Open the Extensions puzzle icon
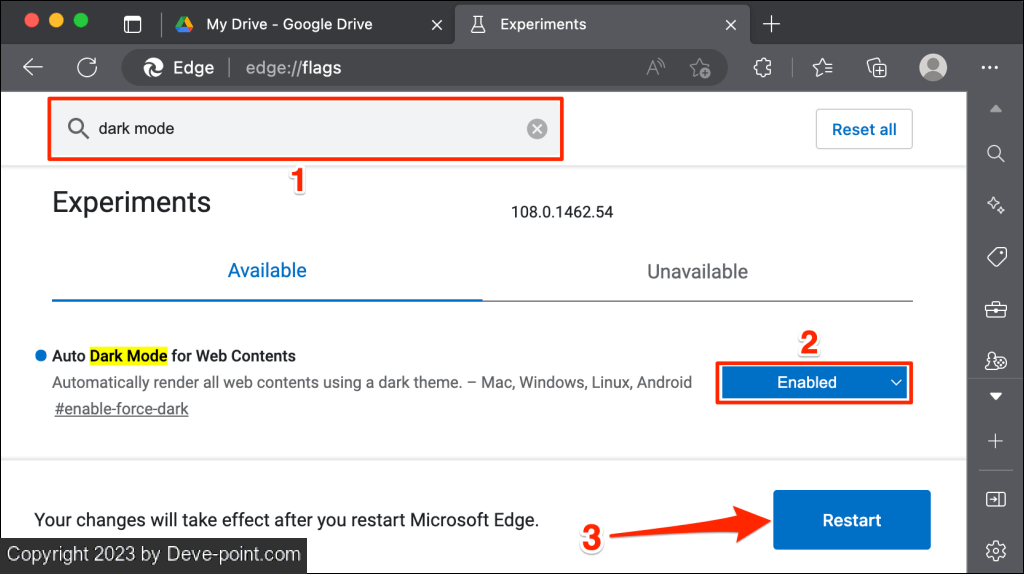The image size is (1024, 574). point(762,68)
